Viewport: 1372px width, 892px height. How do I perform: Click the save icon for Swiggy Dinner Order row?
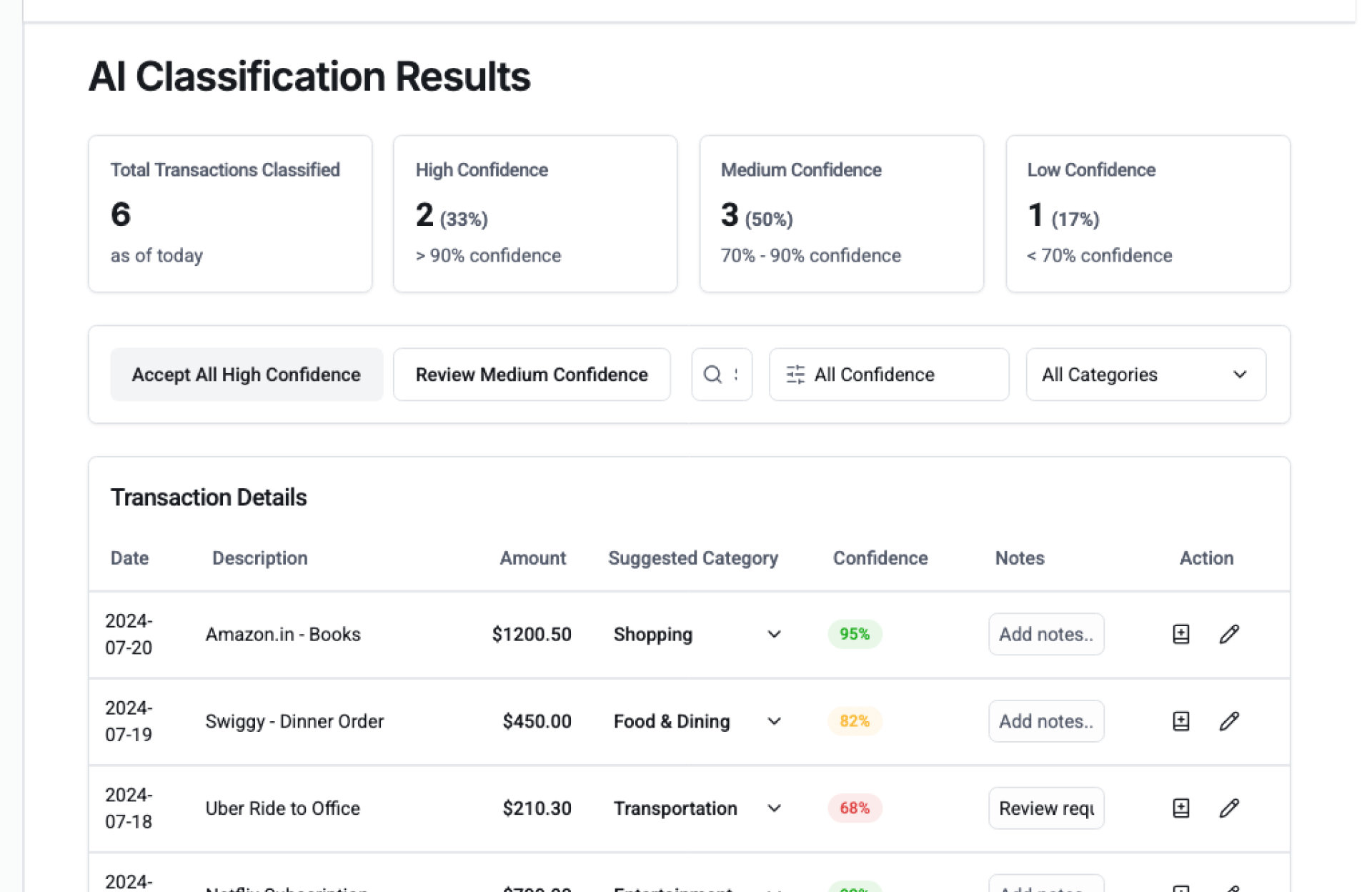(1180, 721)
